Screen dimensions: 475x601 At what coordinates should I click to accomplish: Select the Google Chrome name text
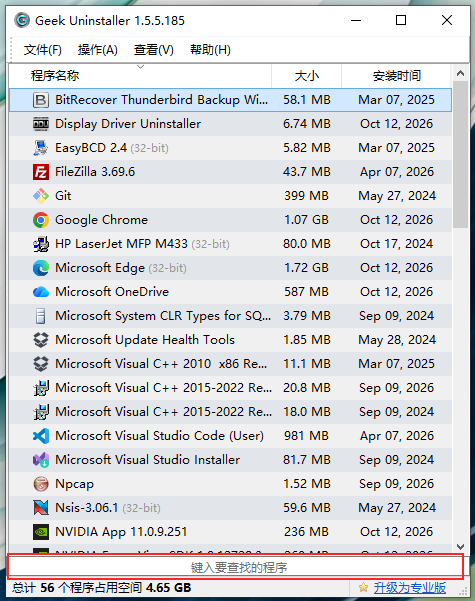point(101,220)
